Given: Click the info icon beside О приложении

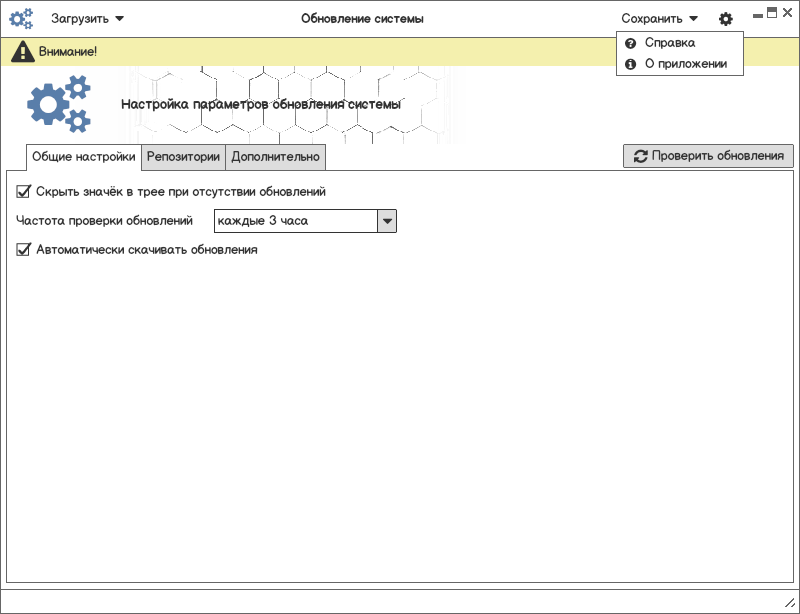Looking at the screenshot, I should (x=631, y=64).
